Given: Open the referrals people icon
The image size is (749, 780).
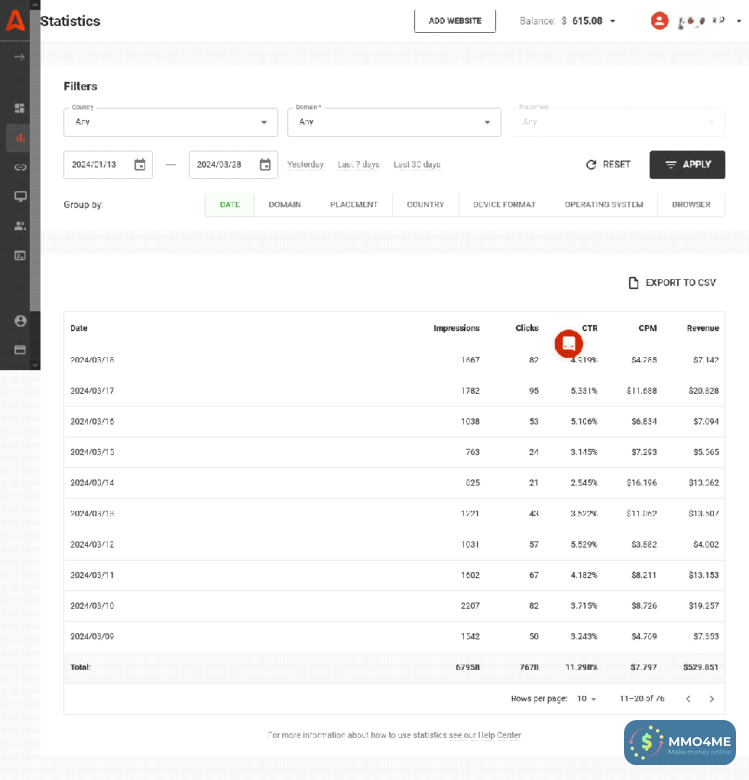Looking at the screenshot, I should (20, 226).
